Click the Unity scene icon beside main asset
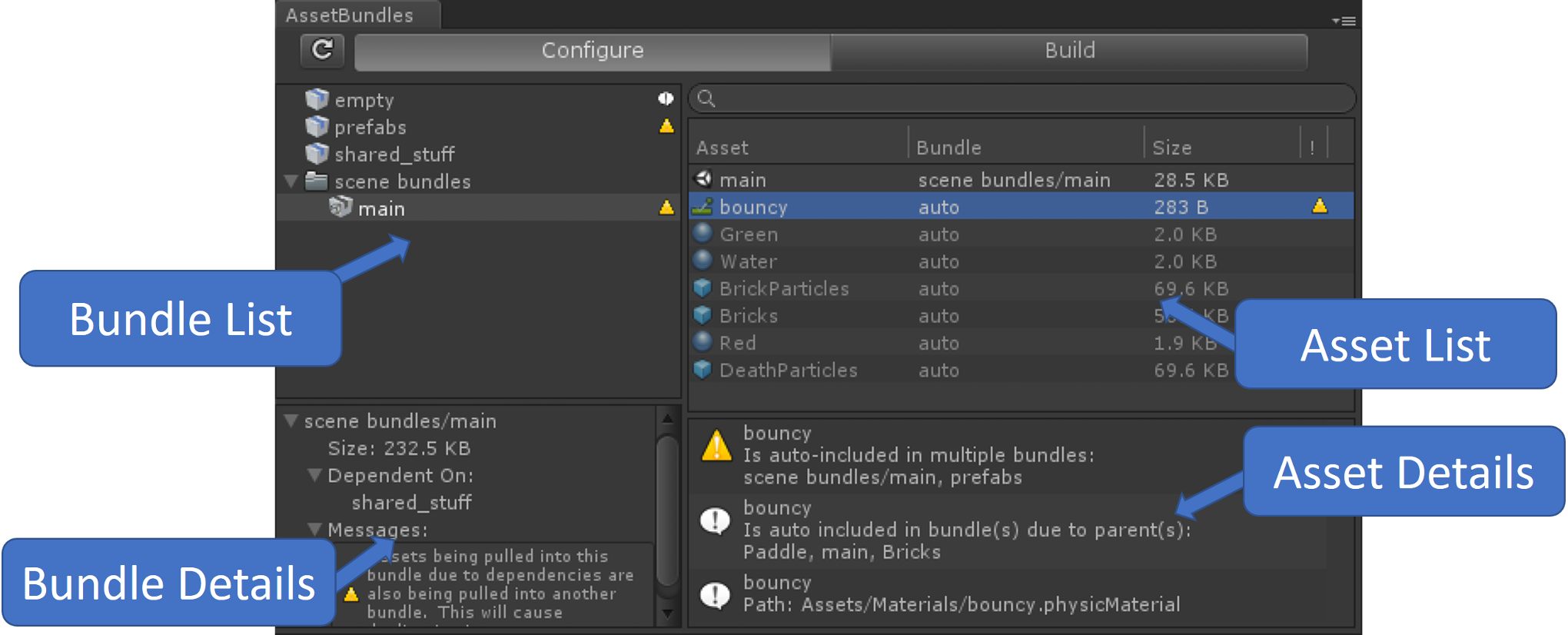 703,179
